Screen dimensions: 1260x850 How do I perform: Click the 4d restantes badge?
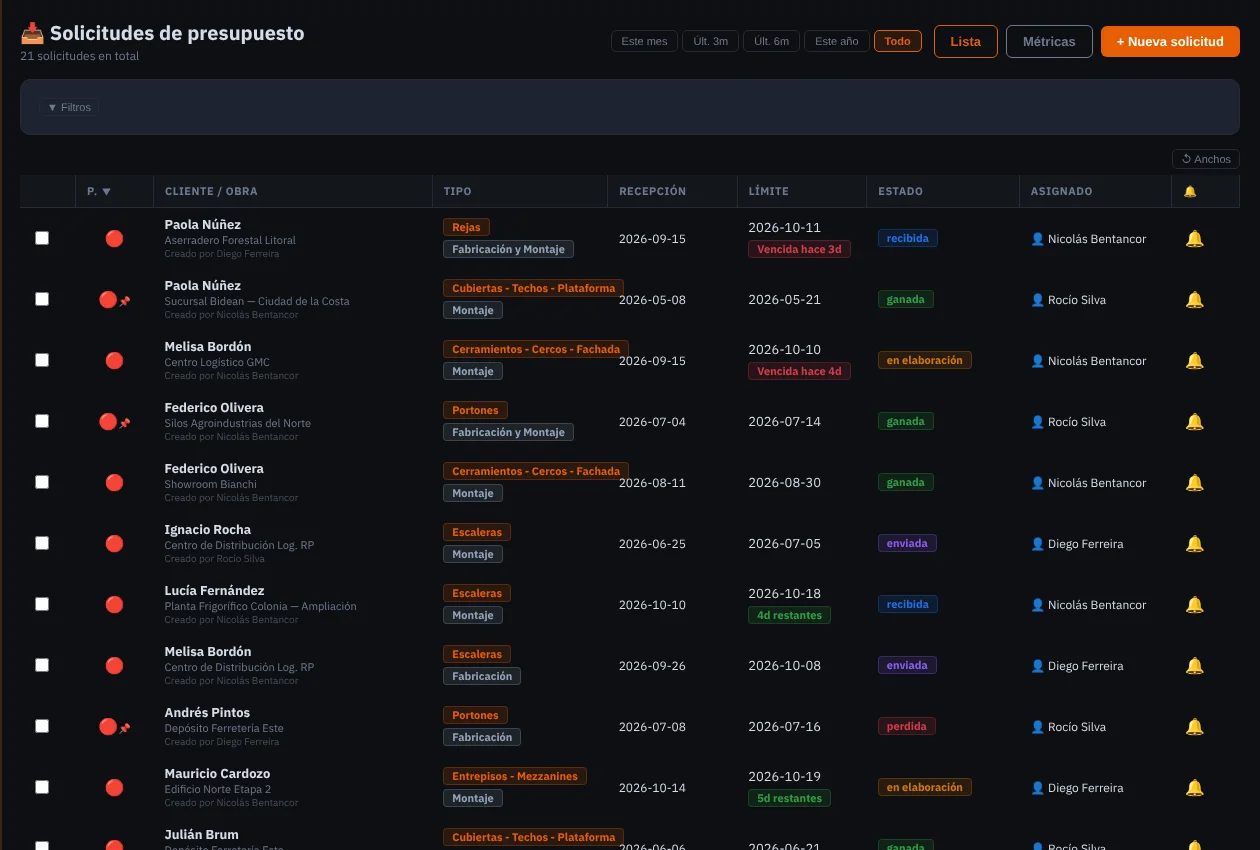(789, 615)
